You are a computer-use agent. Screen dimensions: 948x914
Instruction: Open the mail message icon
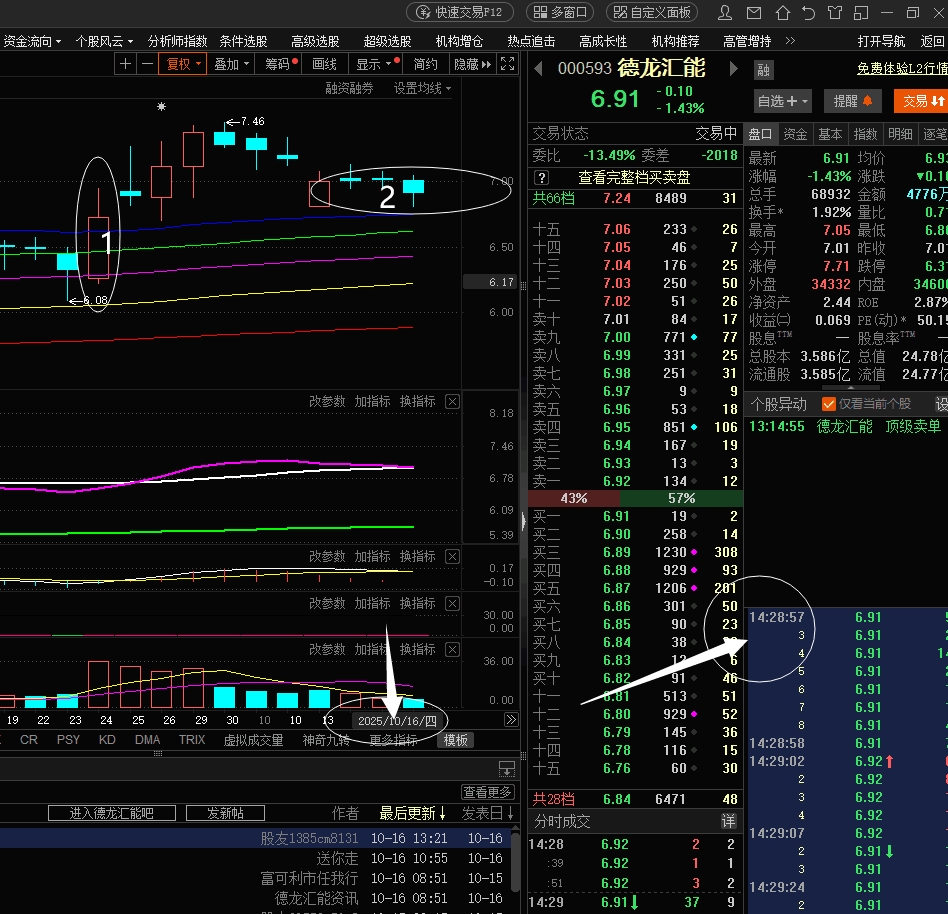[753, 13]
